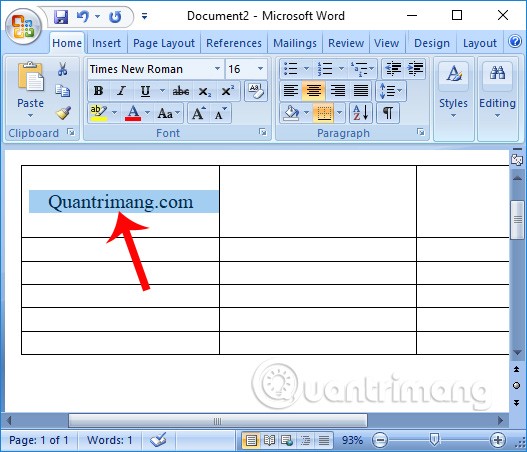Justify paragraph text
This screenshot has width=527, height=452.
tap(361, 91)
